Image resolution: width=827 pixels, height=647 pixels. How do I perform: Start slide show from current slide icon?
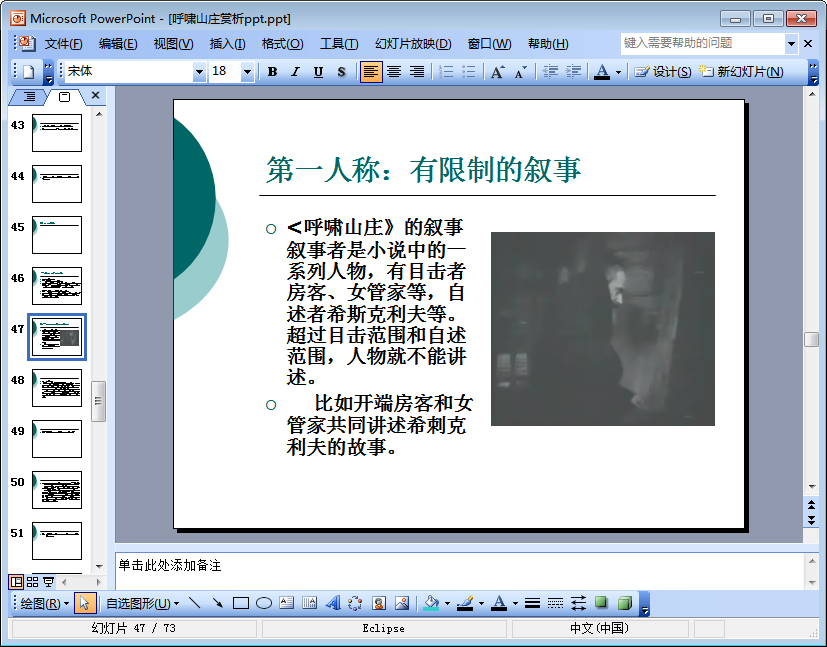49,582
